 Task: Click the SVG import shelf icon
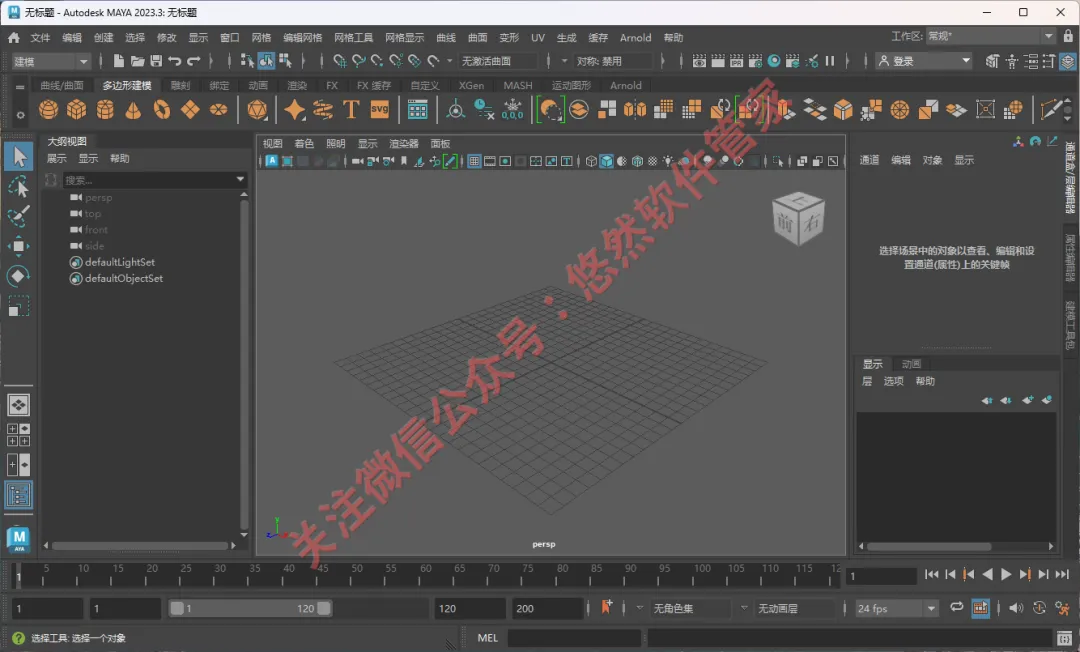point(380,109)
